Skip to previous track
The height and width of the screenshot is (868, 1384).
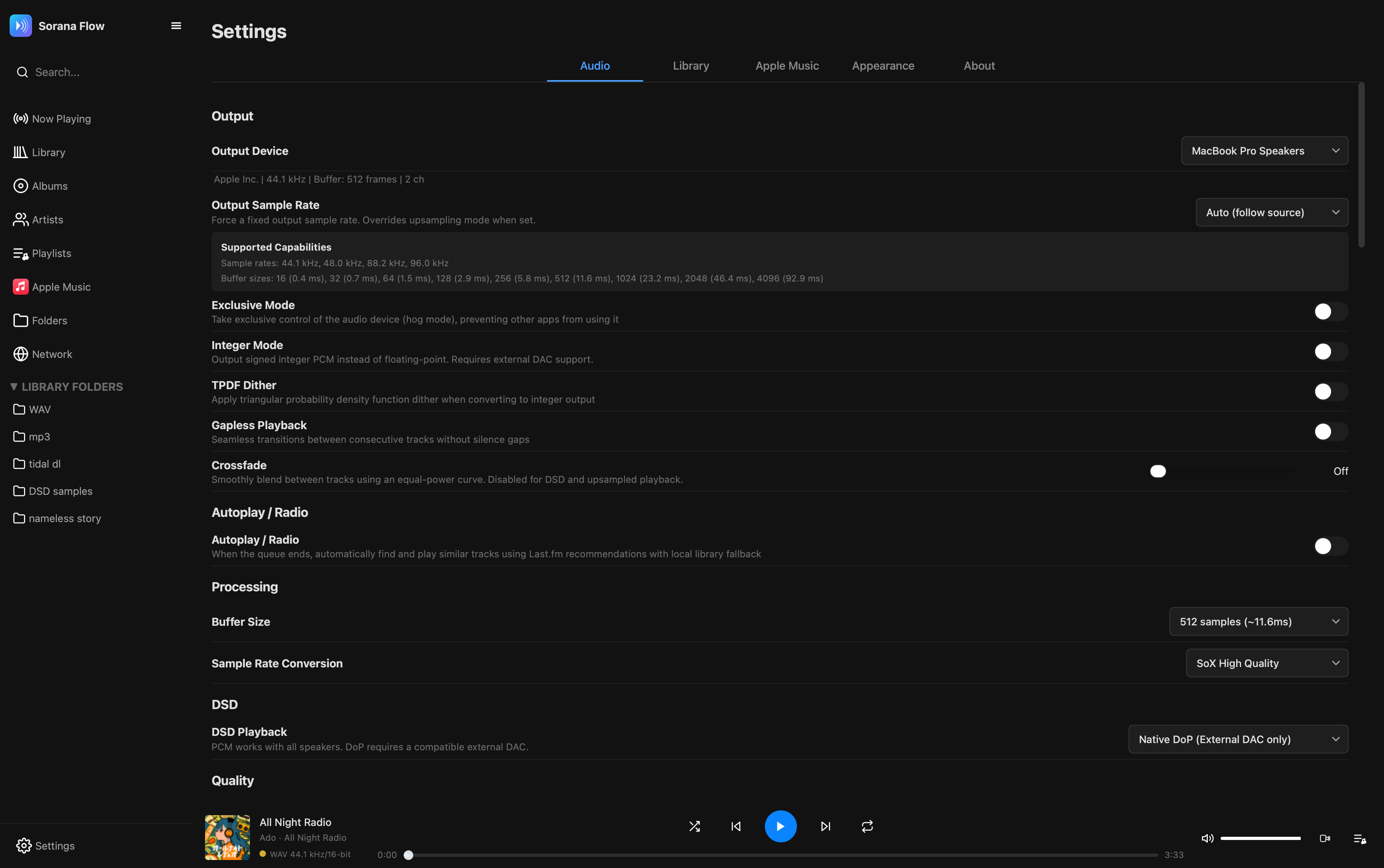[x=736, y=826]
